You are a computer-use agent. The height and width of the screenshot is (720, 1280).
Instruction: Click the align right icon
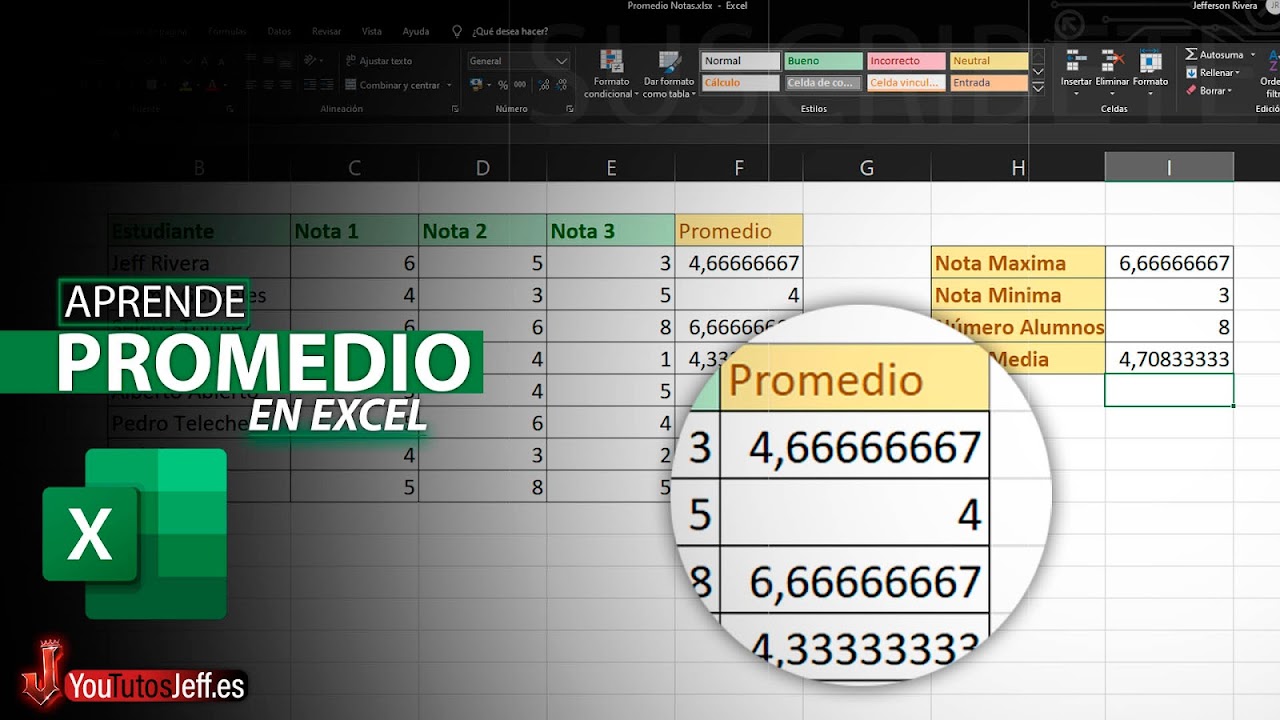pyautogui.click(x=285, y=85)
